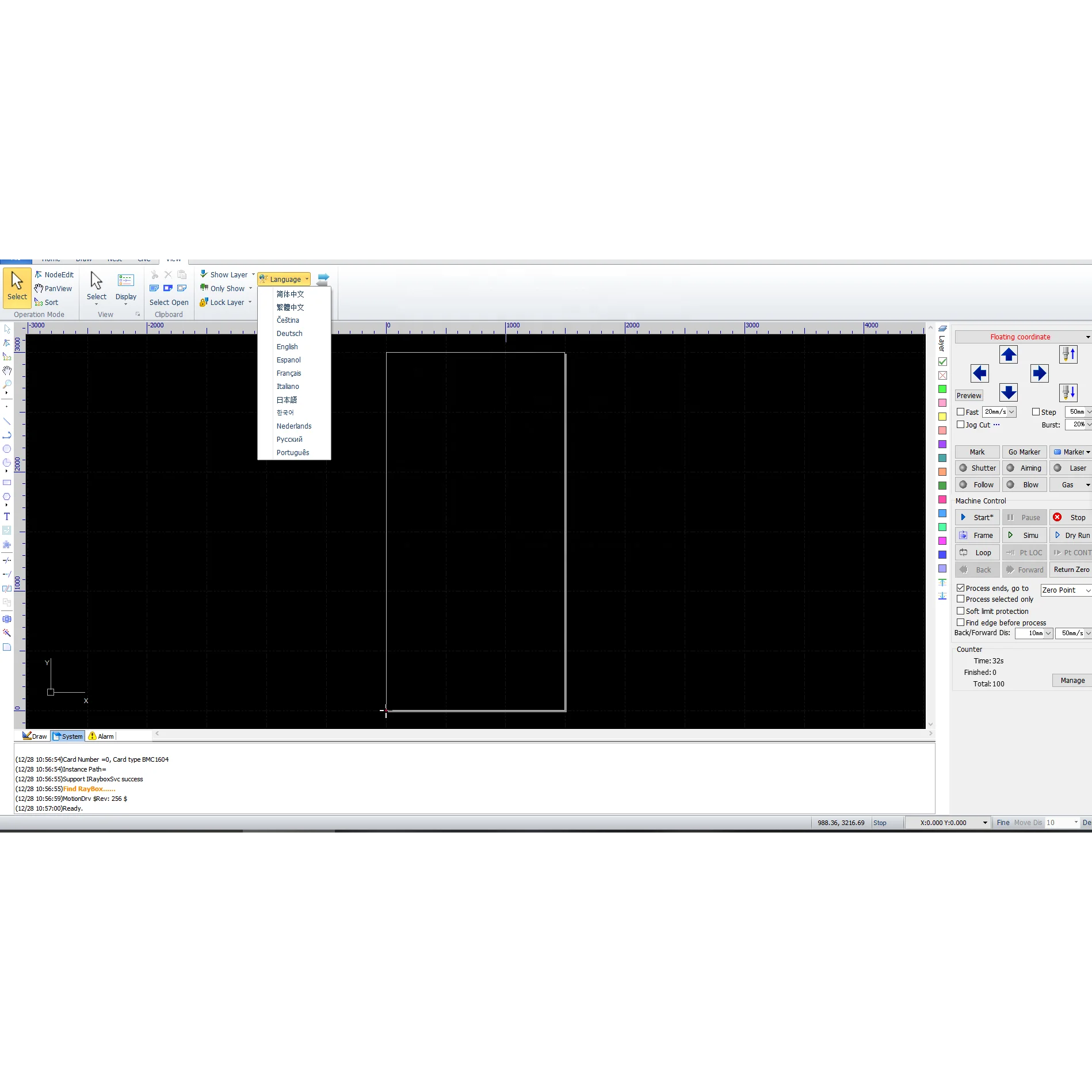This screenshot has height=1092, width=1092.
Task: Lower the cutting head Z axis
Action: point(1068,392)
